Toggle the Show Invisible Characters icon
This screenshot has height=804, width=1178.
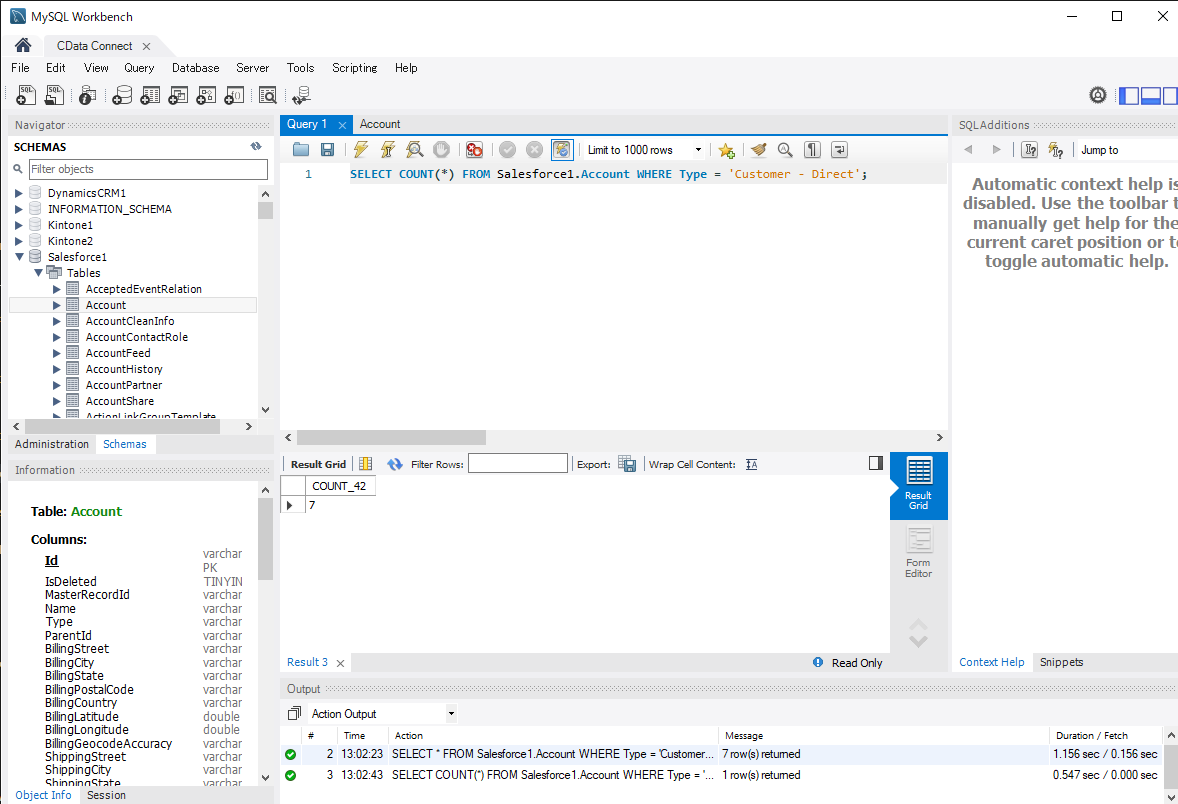point(812,149)
